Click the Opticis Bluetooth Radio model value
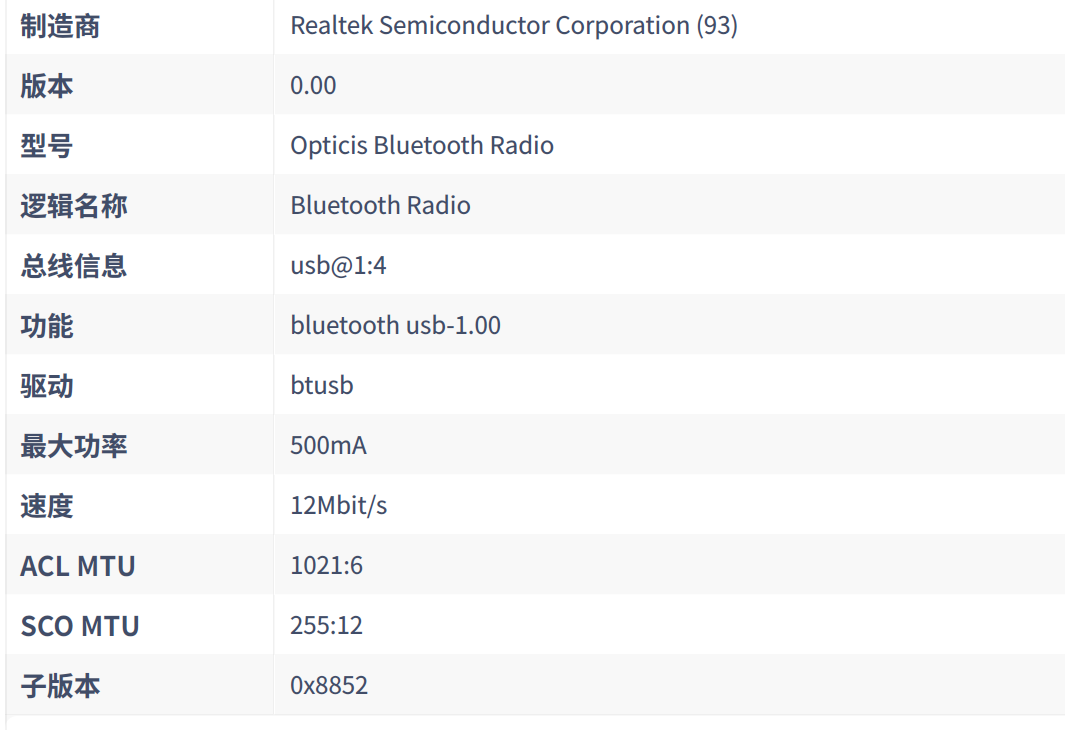The height and width of the screenshot is (730, 1065). 422,146
